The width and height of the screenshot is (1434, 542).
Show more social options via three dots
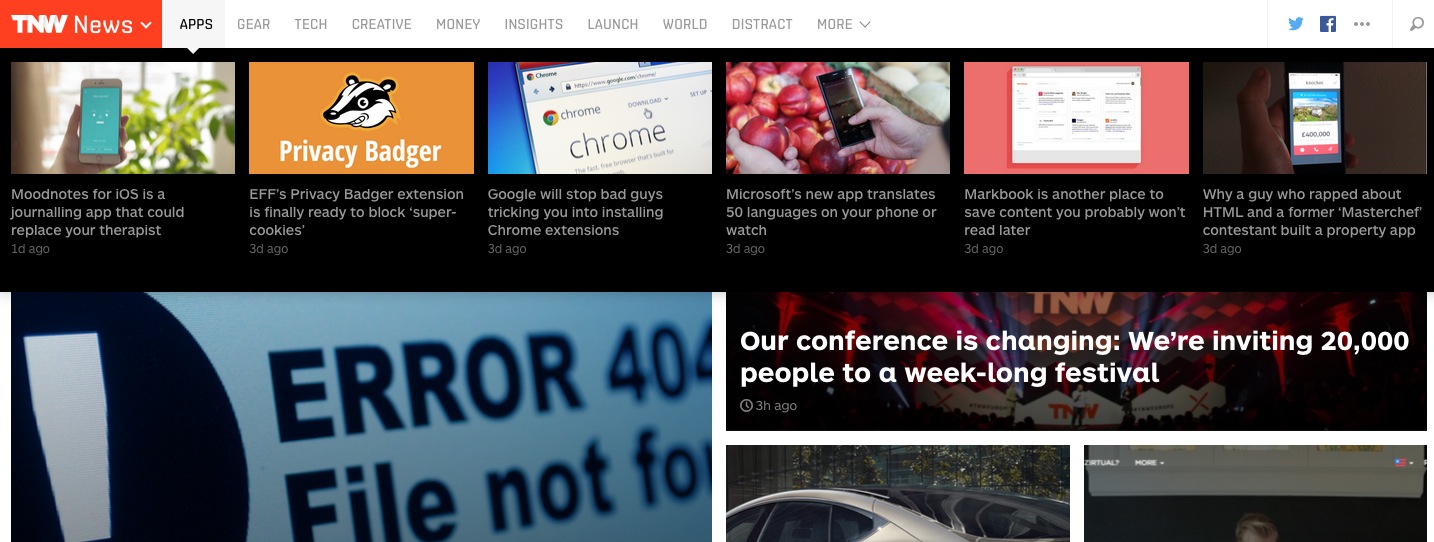click(x=1362, y=24)
